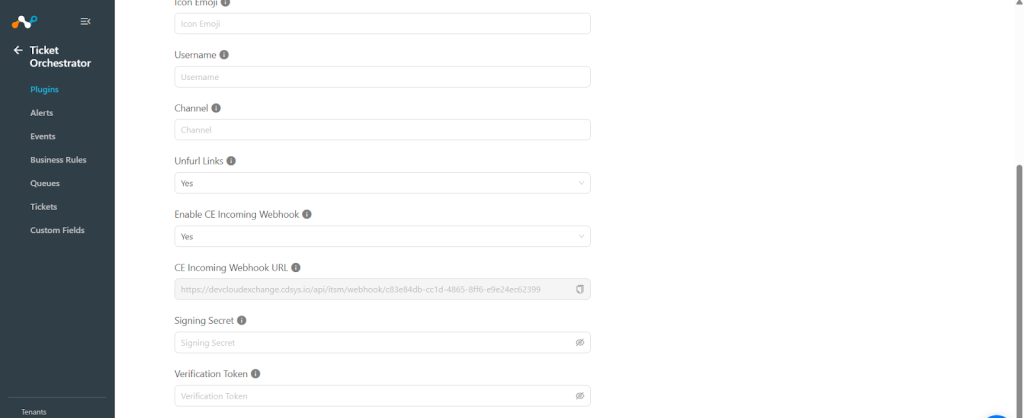Collapse the sidebar with the menu icon

click(86, 22)
